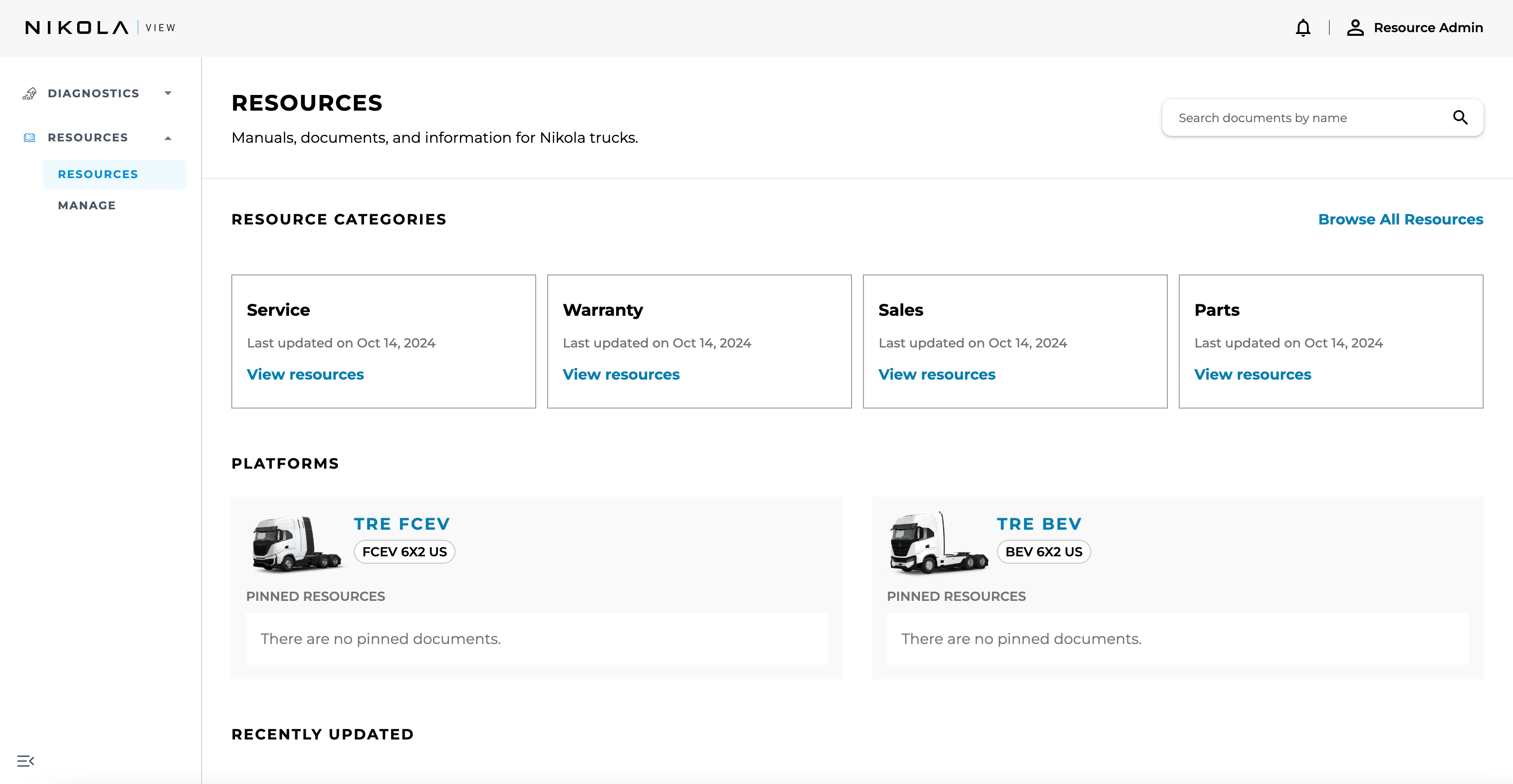Viewport: 1513px width, 784px height.
Task: Click the Resources book icon in sidebar
Action: coord(29,137)
